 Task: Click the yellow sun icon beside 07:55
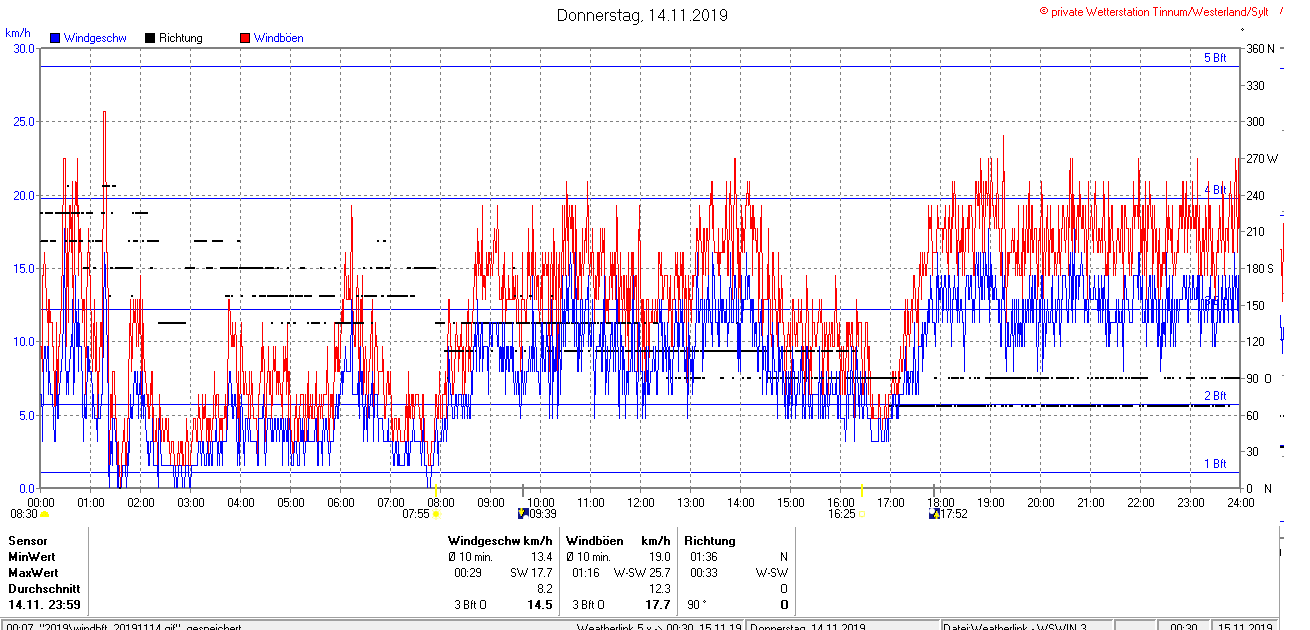point(436,514)
